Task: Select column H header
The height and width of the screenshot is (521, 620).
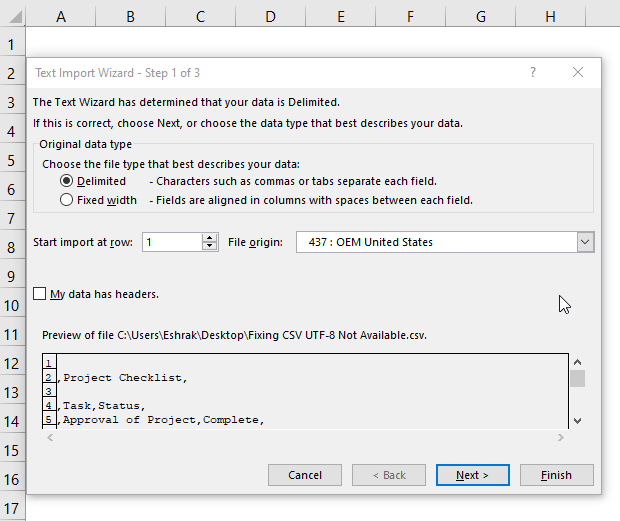Action: (550, 17)
